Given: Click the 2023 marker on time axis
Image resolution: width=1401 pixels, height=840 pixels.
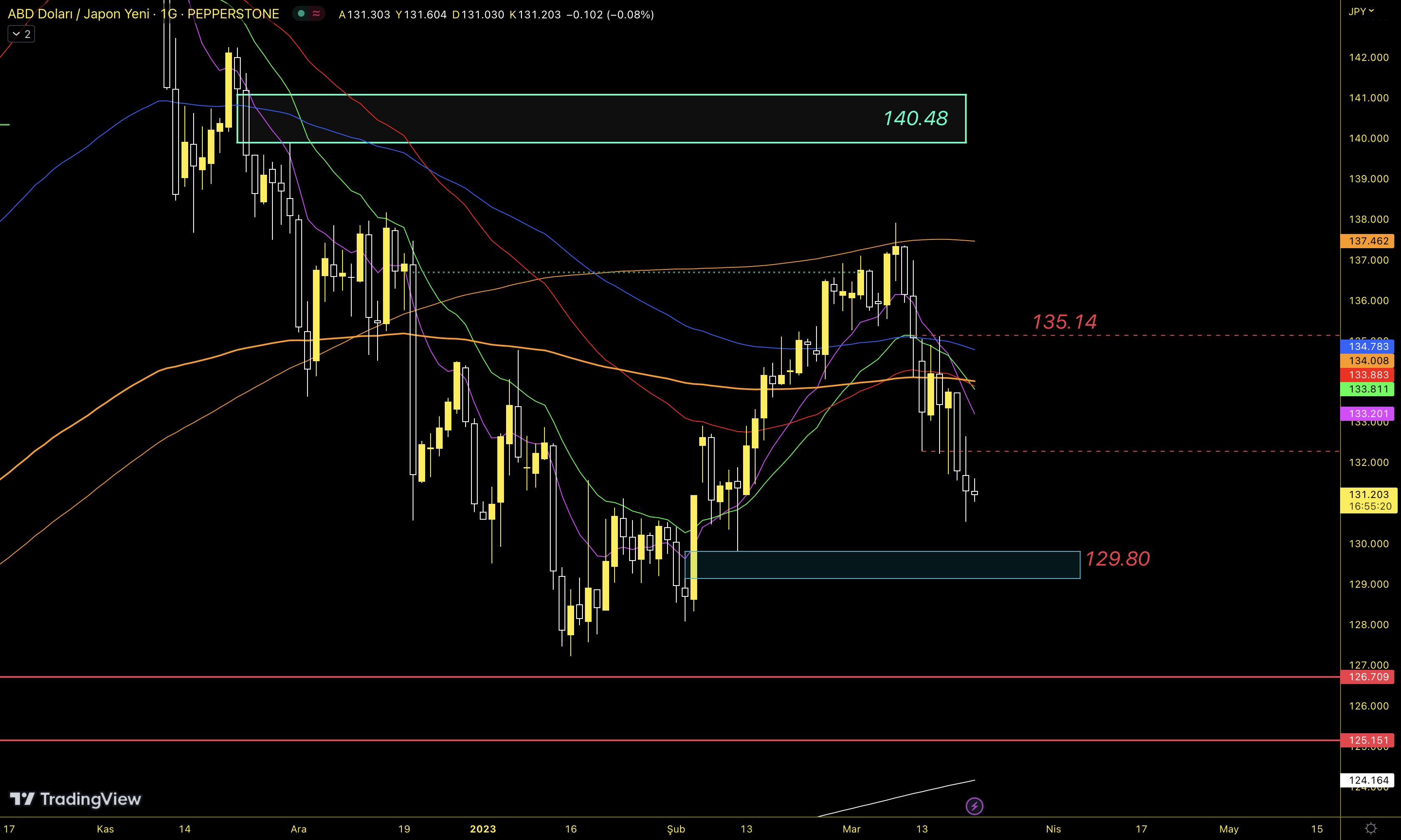Looking at the screenshot, I should tap(482, 829).
